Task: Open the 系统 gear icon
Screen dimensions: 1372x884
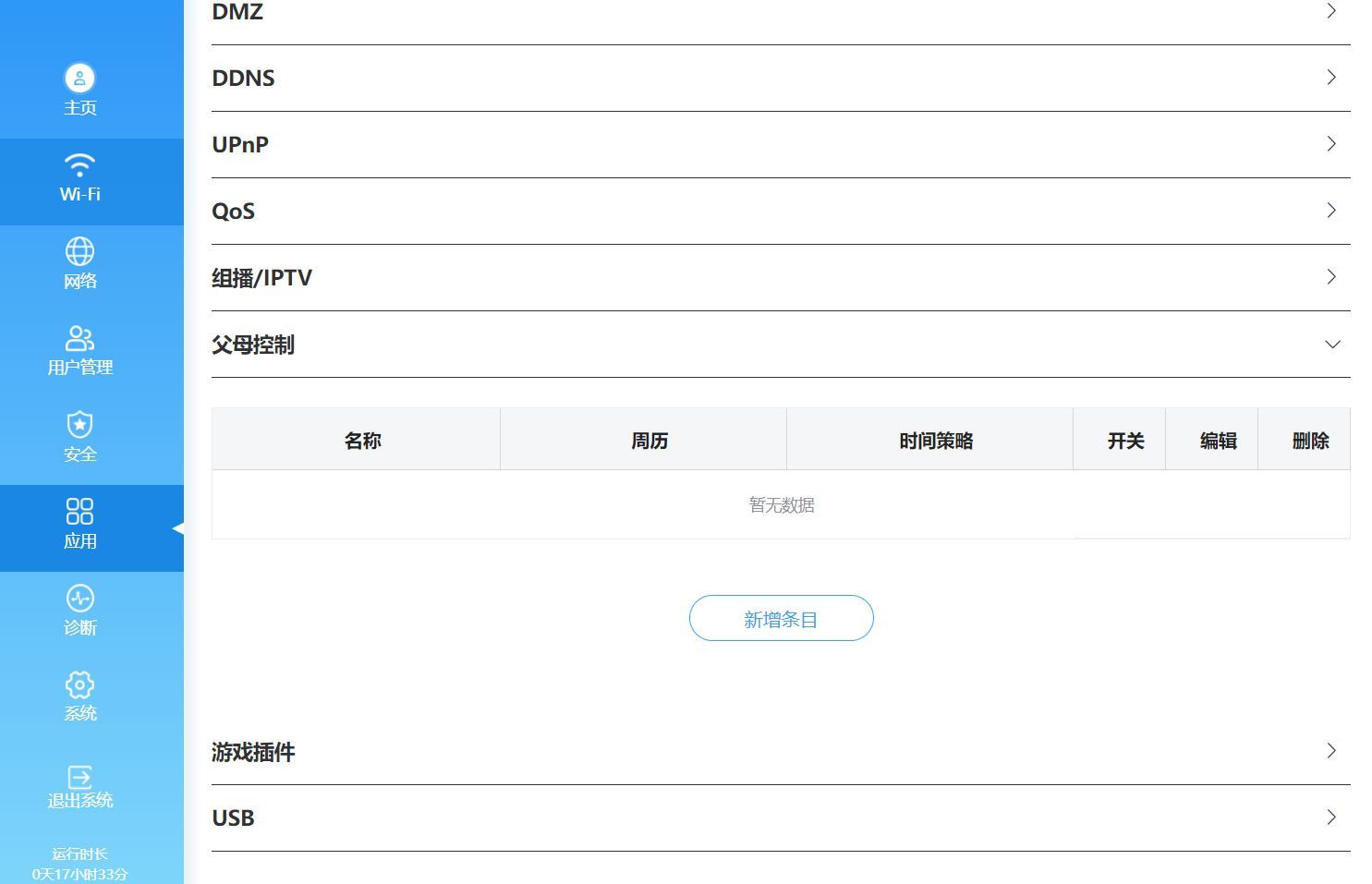Action: pos(80,684)
